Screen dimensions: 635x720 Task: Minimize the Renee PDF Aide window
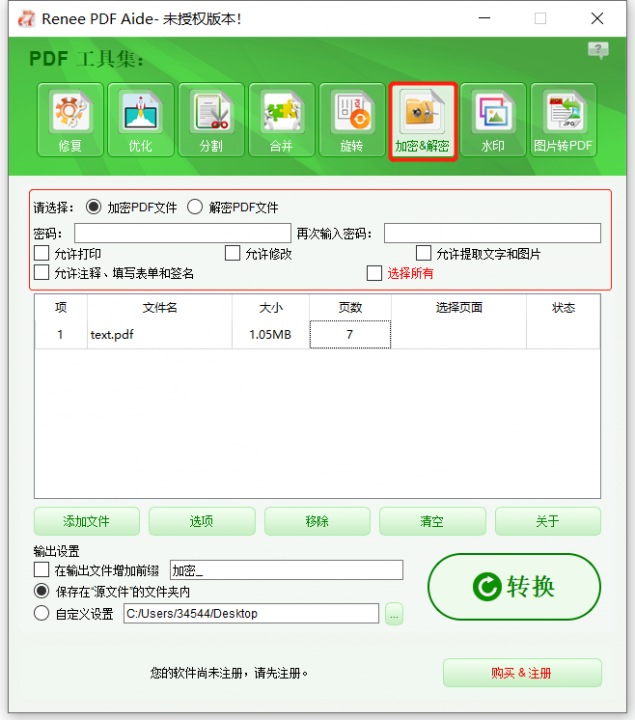point(484,18)
